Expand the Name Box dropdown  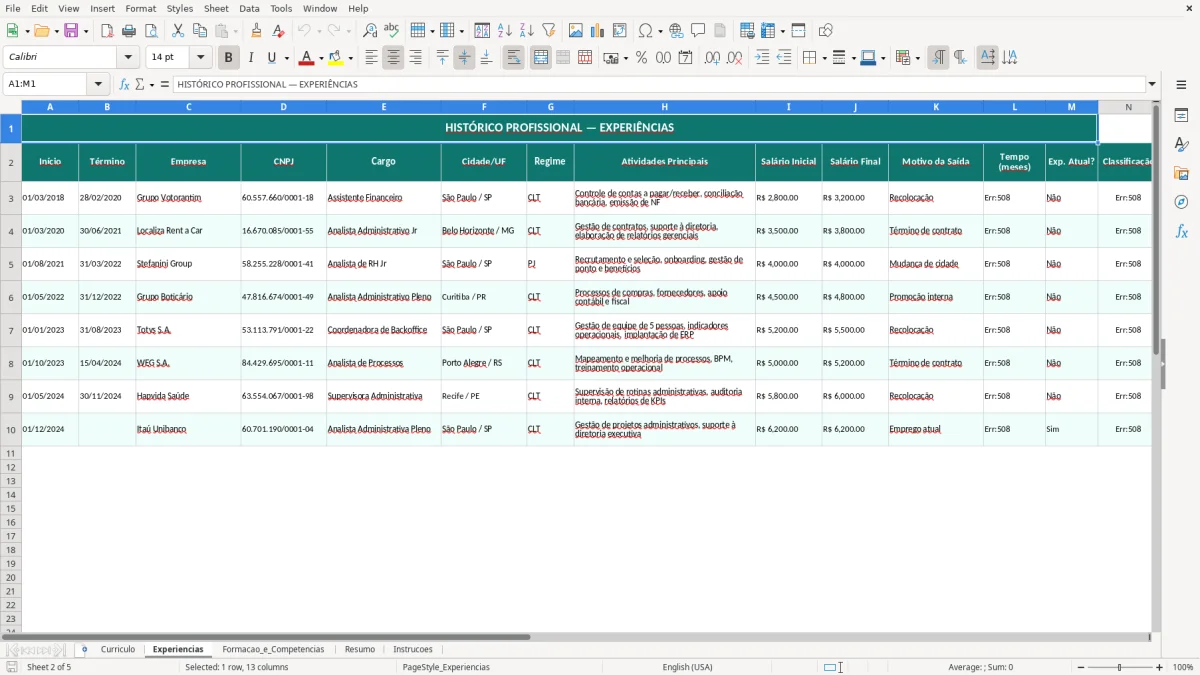tap(98, 84)
